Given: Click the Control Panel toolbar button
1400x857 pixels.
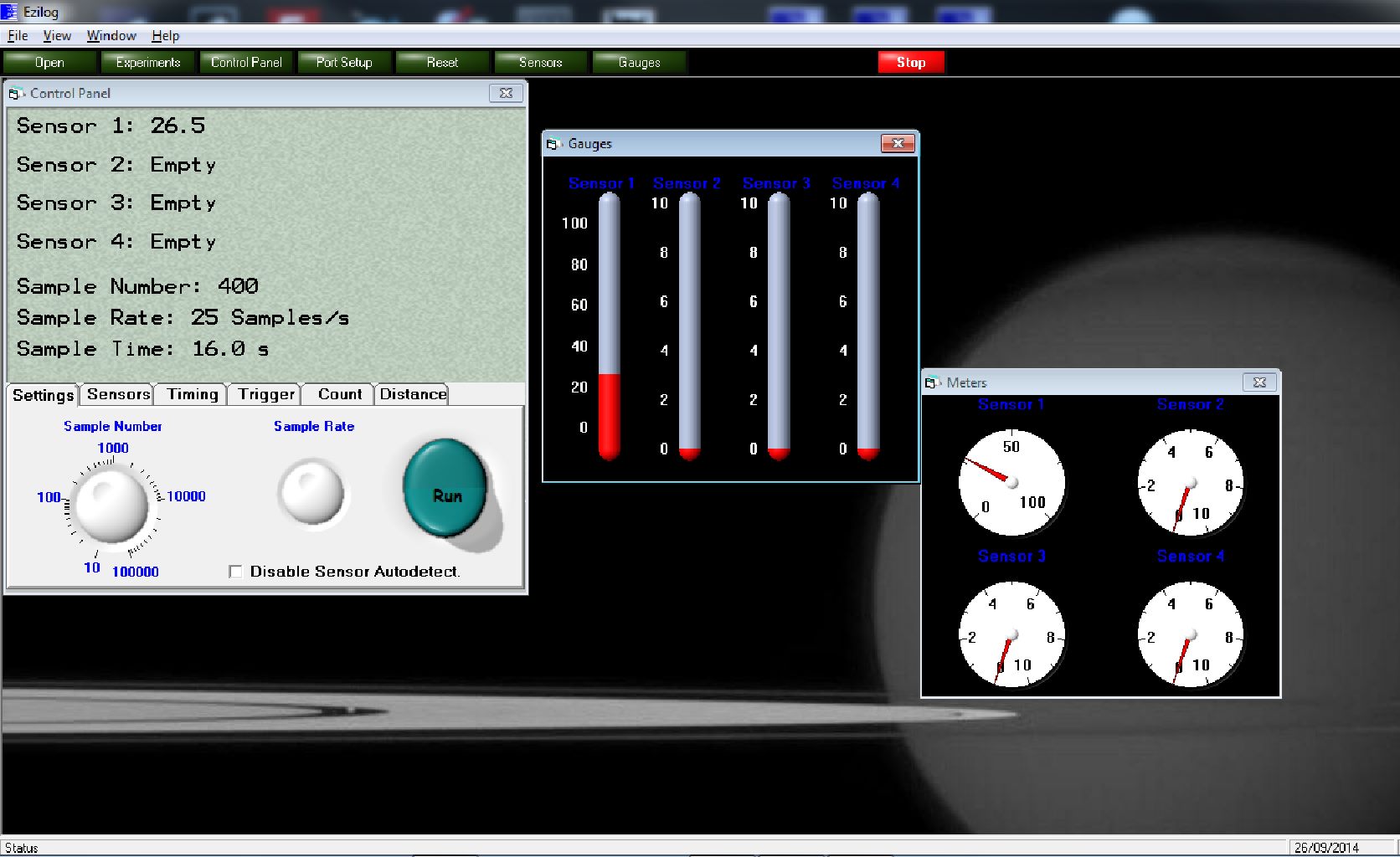Looking at the screenshot, I should coord(246,63).
